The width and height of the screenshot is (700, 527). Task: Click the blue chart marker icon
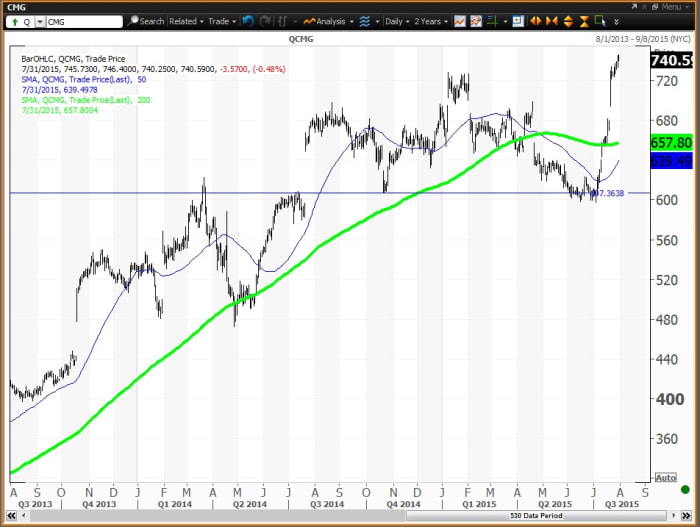(x=518, y=21)
